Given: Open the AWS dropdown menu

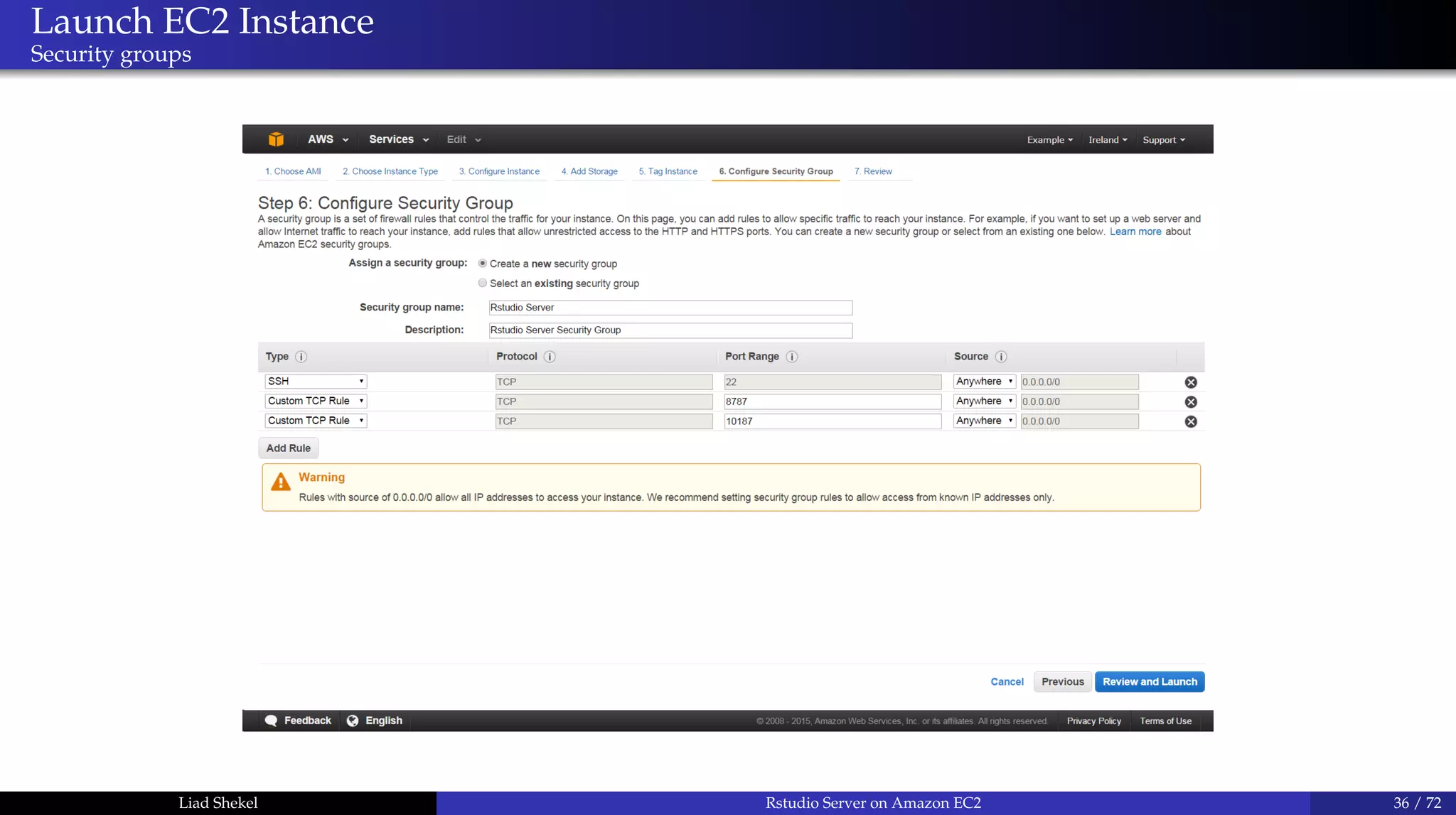Looking at the screenshot, I should pyautogui.click(x=328, y=139).
